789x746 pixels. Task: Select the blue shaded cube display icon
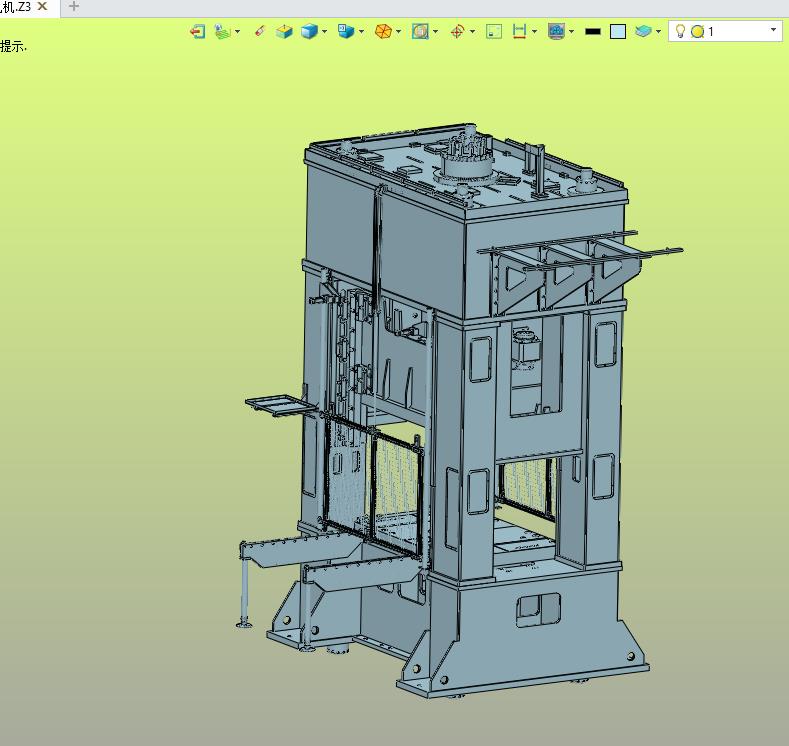pyautogui.click(x=309, y=32)
